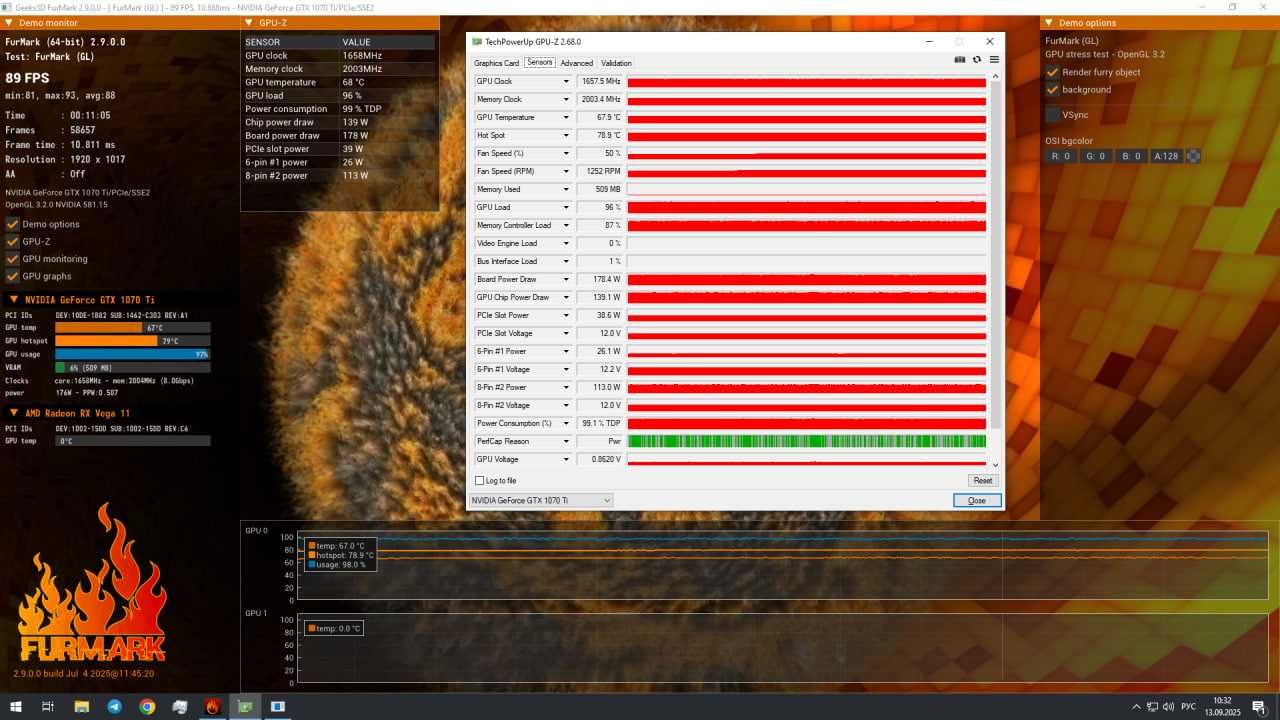The height and width of the screenshot is (720, 1280).
Task: Toggle the GPU graphs checkbox
Action: pos(13,276)
